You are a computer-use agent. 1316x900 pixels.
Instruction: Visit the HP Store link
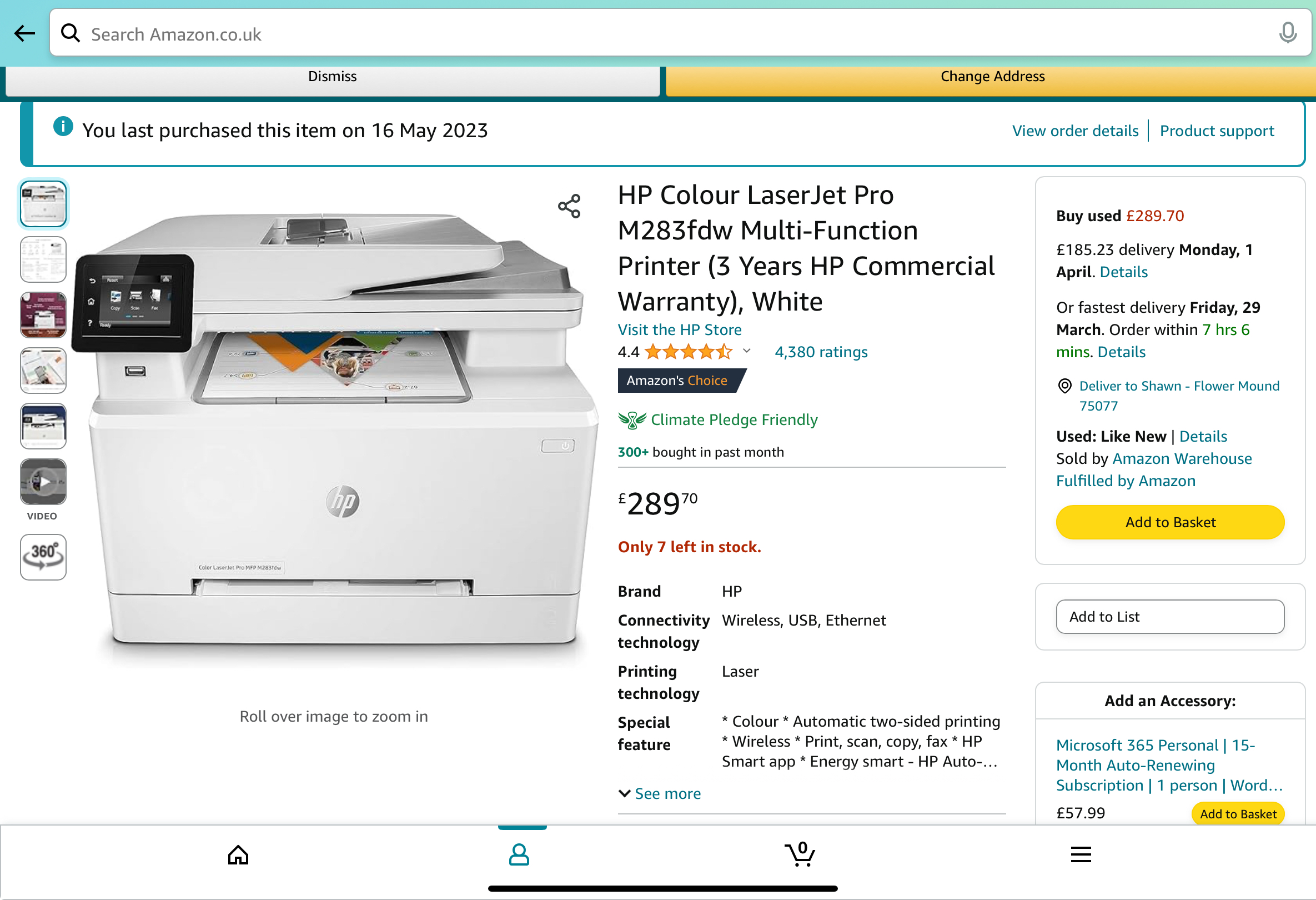pos(680,329)
